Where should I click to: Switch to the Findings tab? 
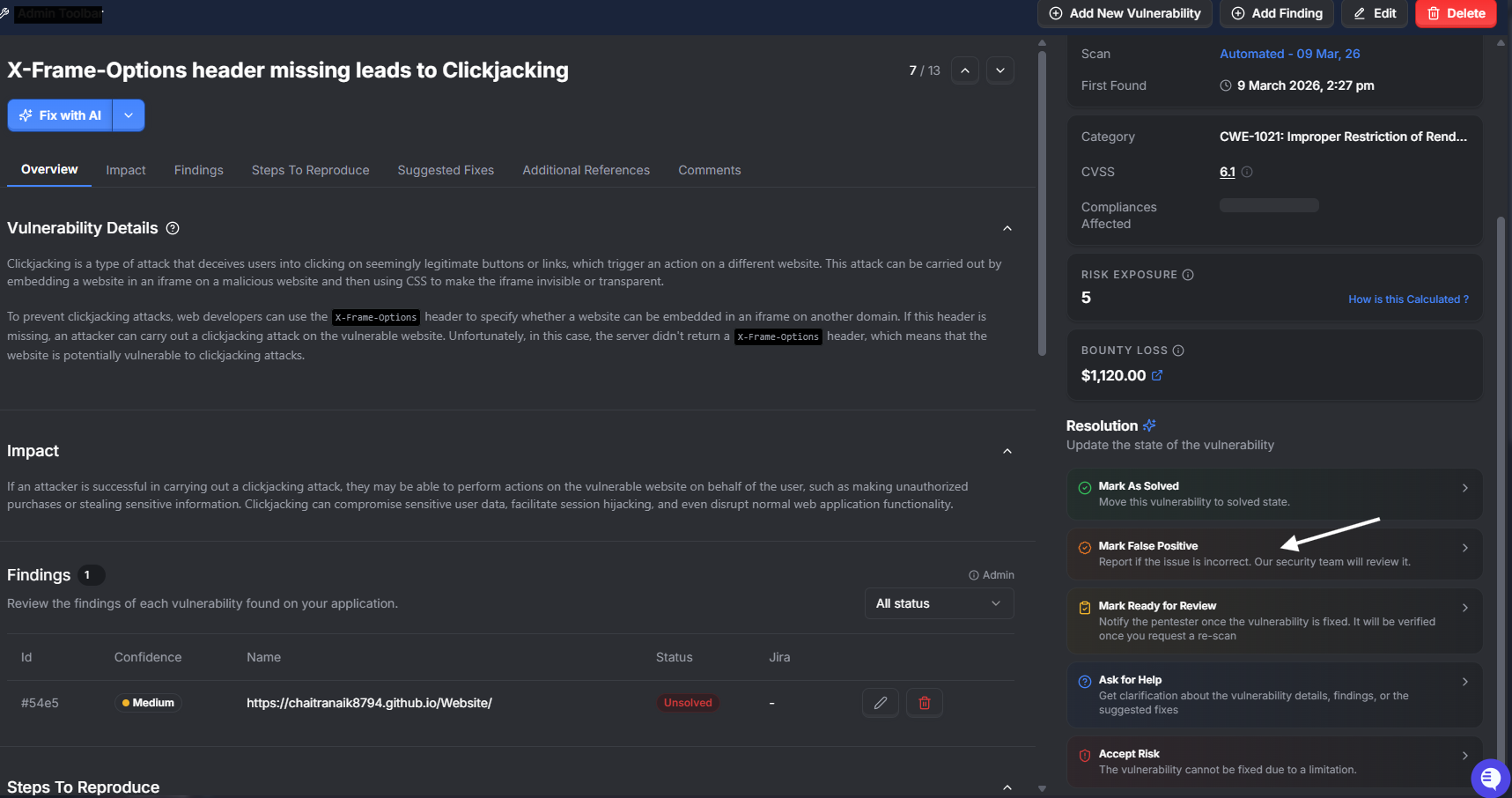click(x=199, y=170)
